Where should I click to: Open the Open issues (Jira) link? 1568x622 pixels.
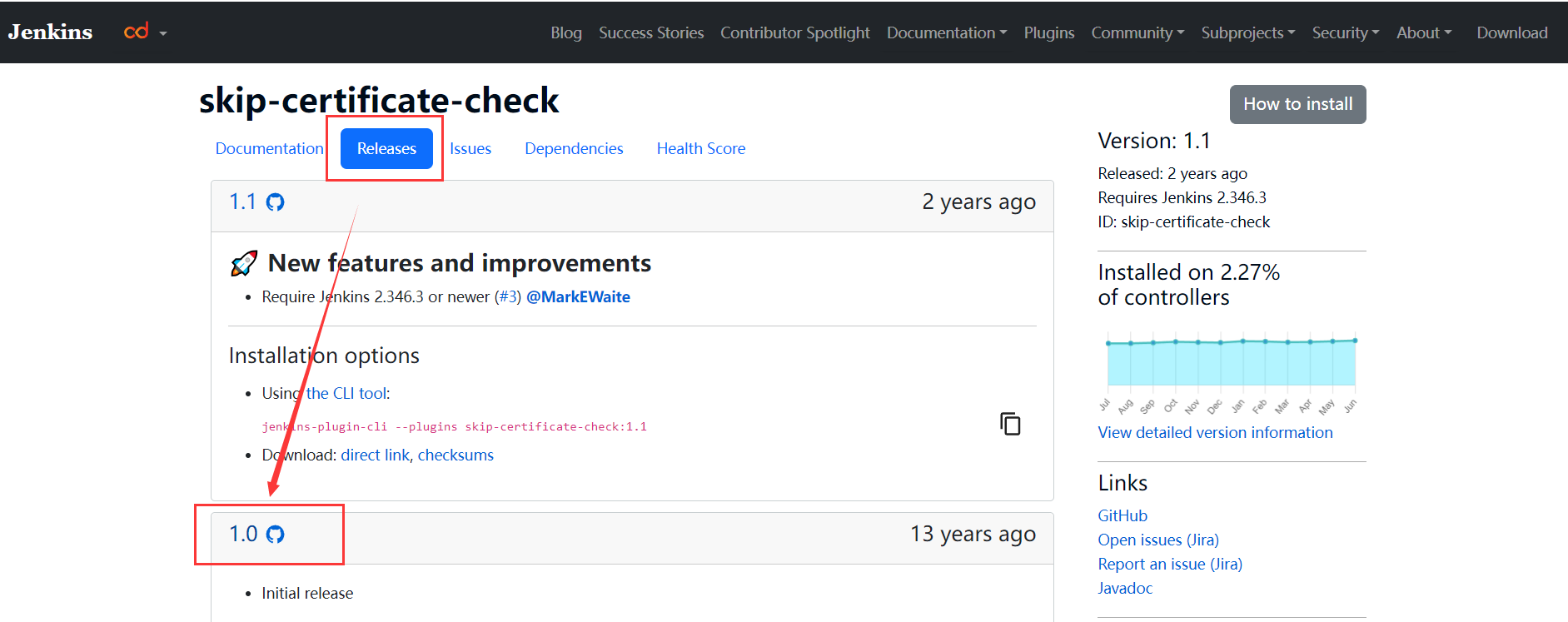click(1158, 540)
